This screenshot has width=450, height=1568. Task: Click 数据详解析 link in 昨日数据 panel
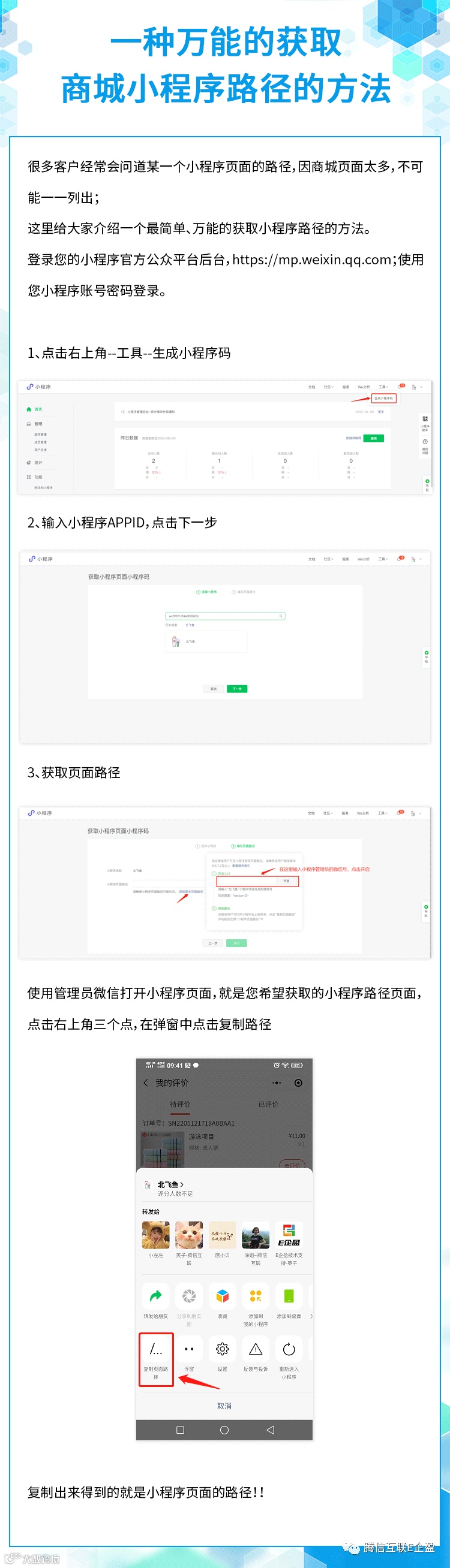point(353,438)
